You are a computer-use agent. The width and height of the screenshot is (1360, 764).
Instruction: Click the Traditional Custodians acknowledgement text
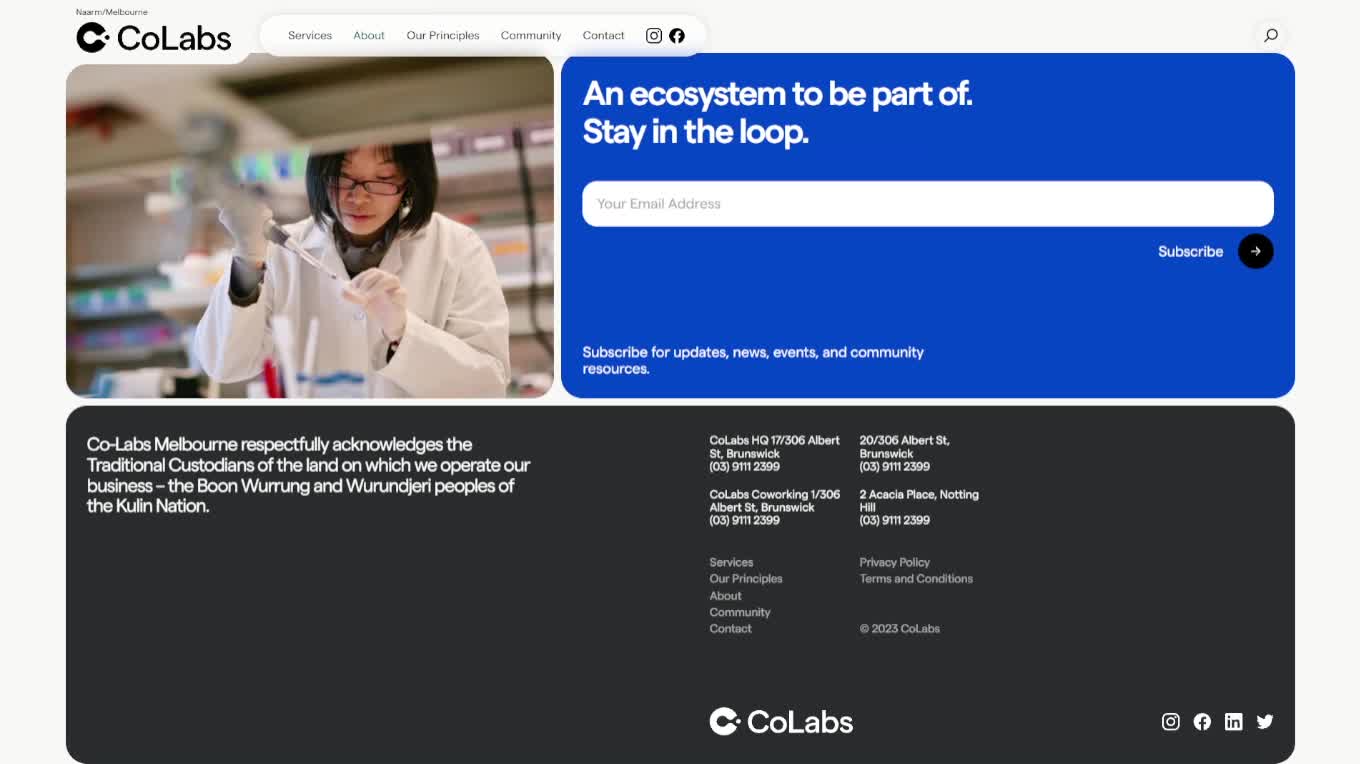(308, 475)
